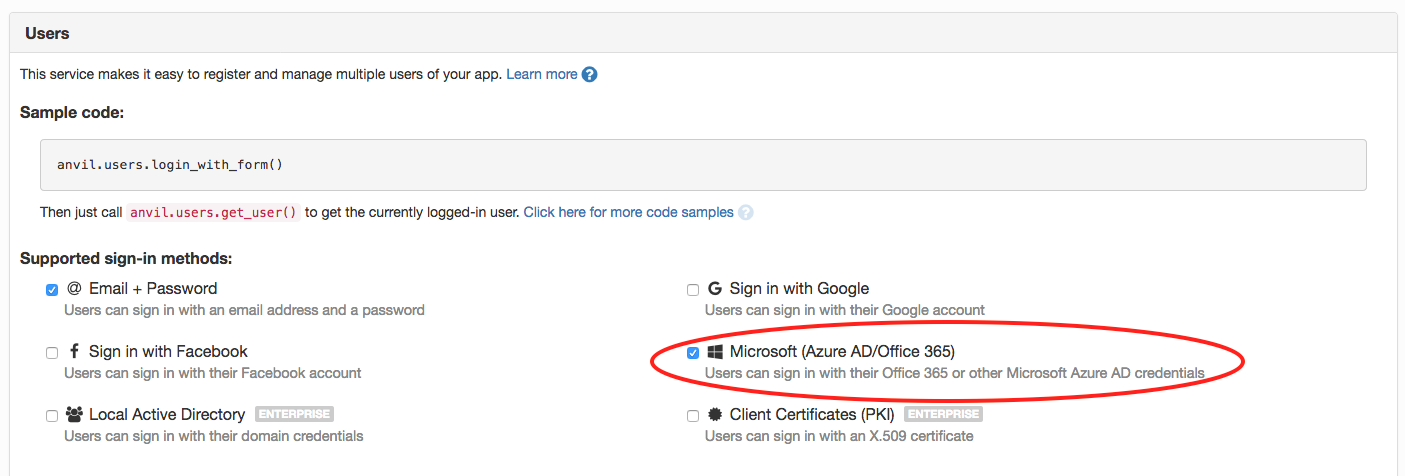Check the Client Certificates (PKI) checkbox
Screen dimensions: 1405x476
point(693,416)
